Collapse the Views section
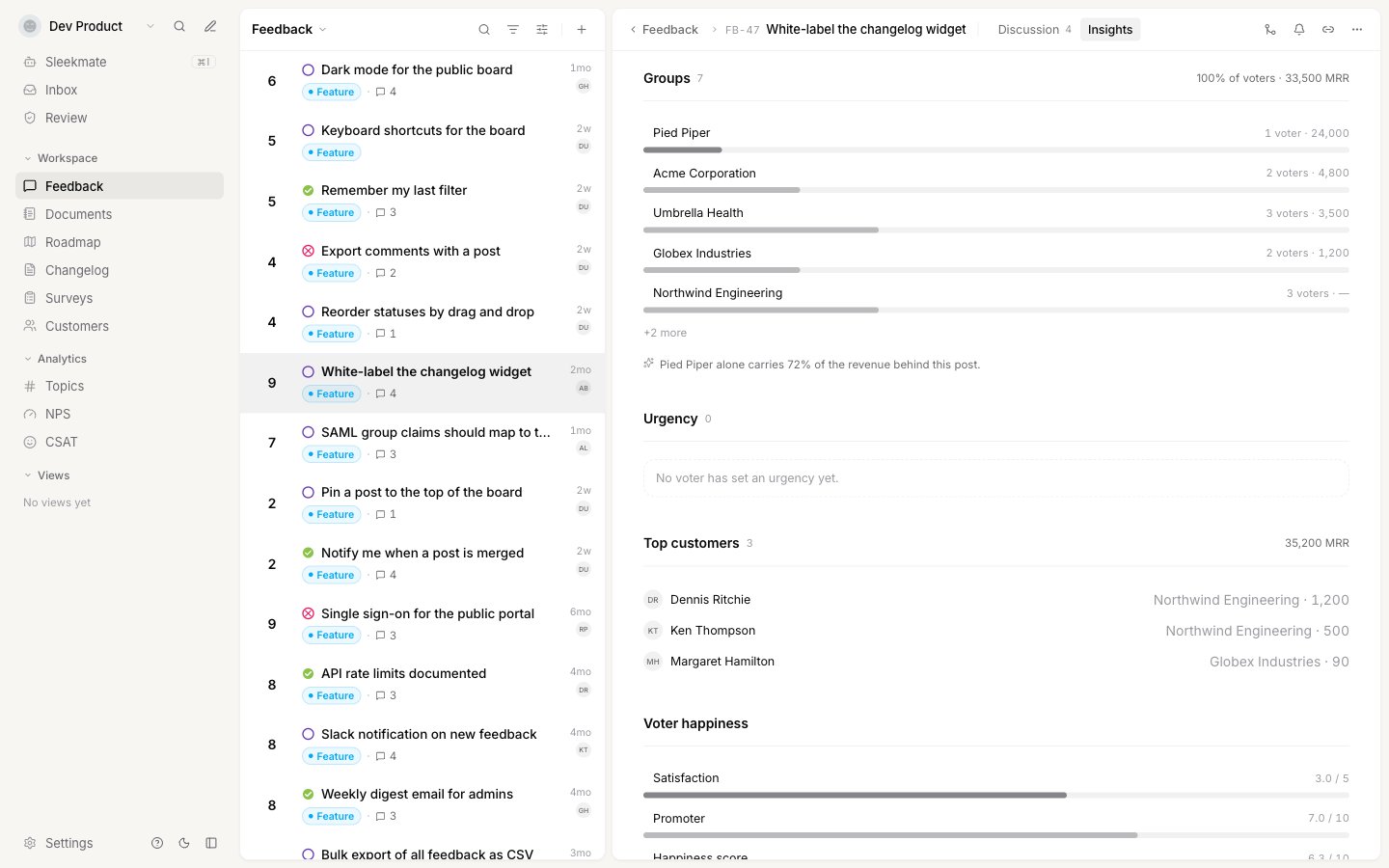This screenshot has height=868, width=1389. click(x=46, y=475)
